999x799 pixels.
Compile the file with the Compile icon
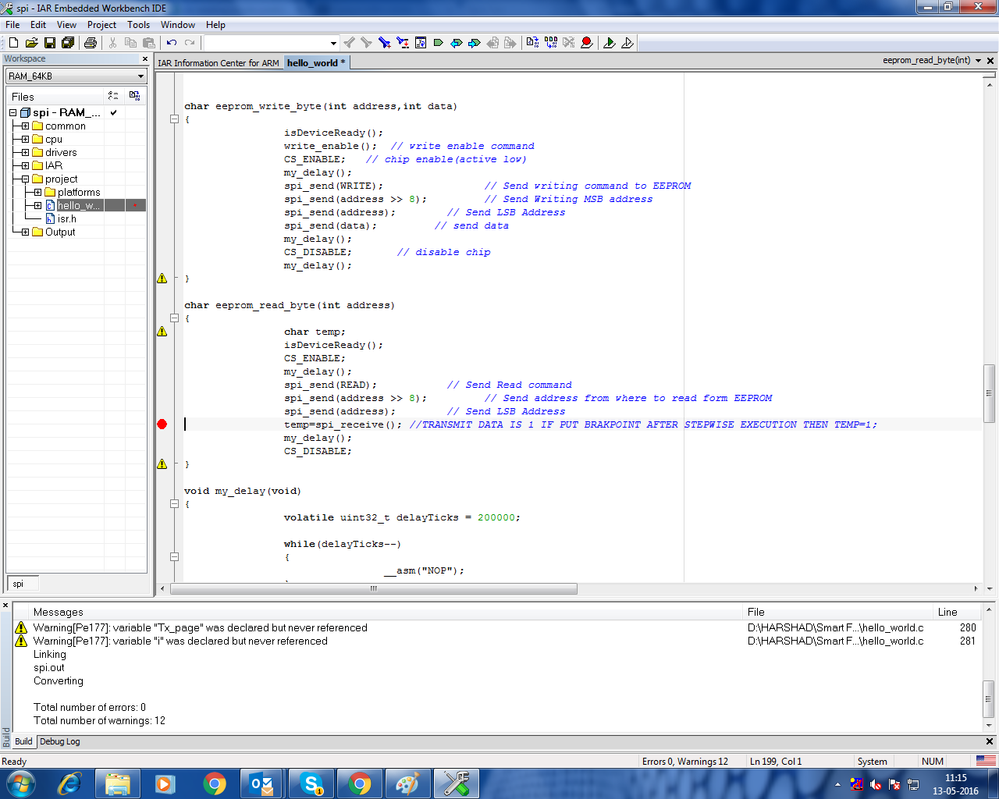[533, 43]
